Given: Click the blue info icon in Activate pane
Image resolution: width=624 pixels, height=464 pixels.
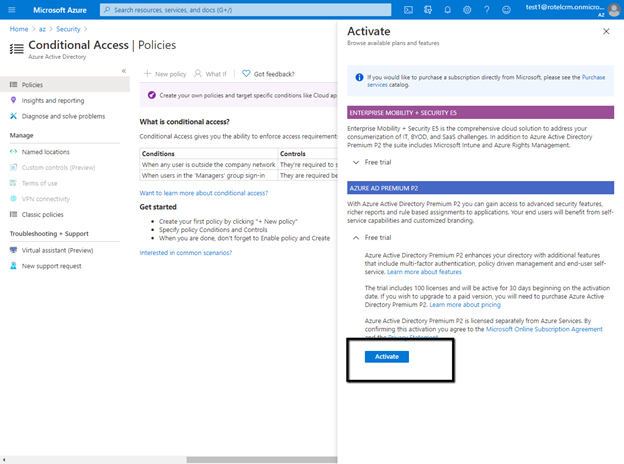Looking at the screenshot, I should click(x=359, y=77).
